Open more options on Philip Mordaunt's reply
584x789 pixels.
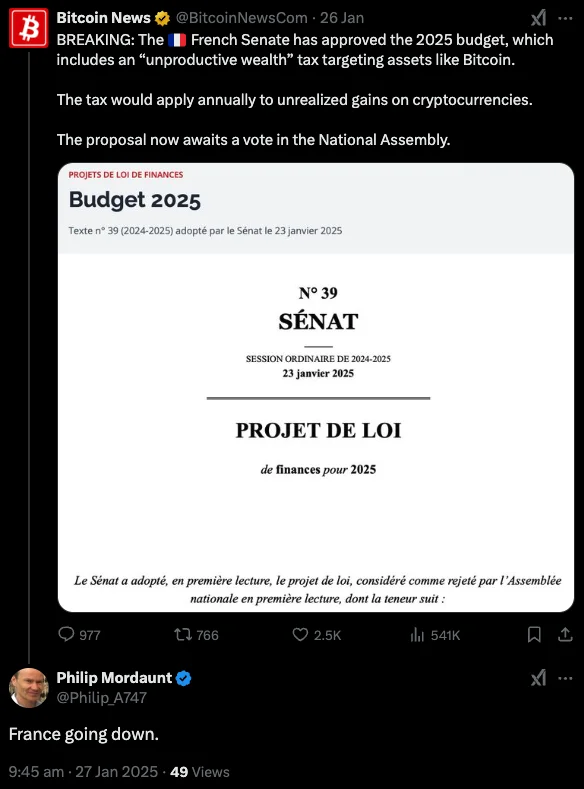coord(565,678)
